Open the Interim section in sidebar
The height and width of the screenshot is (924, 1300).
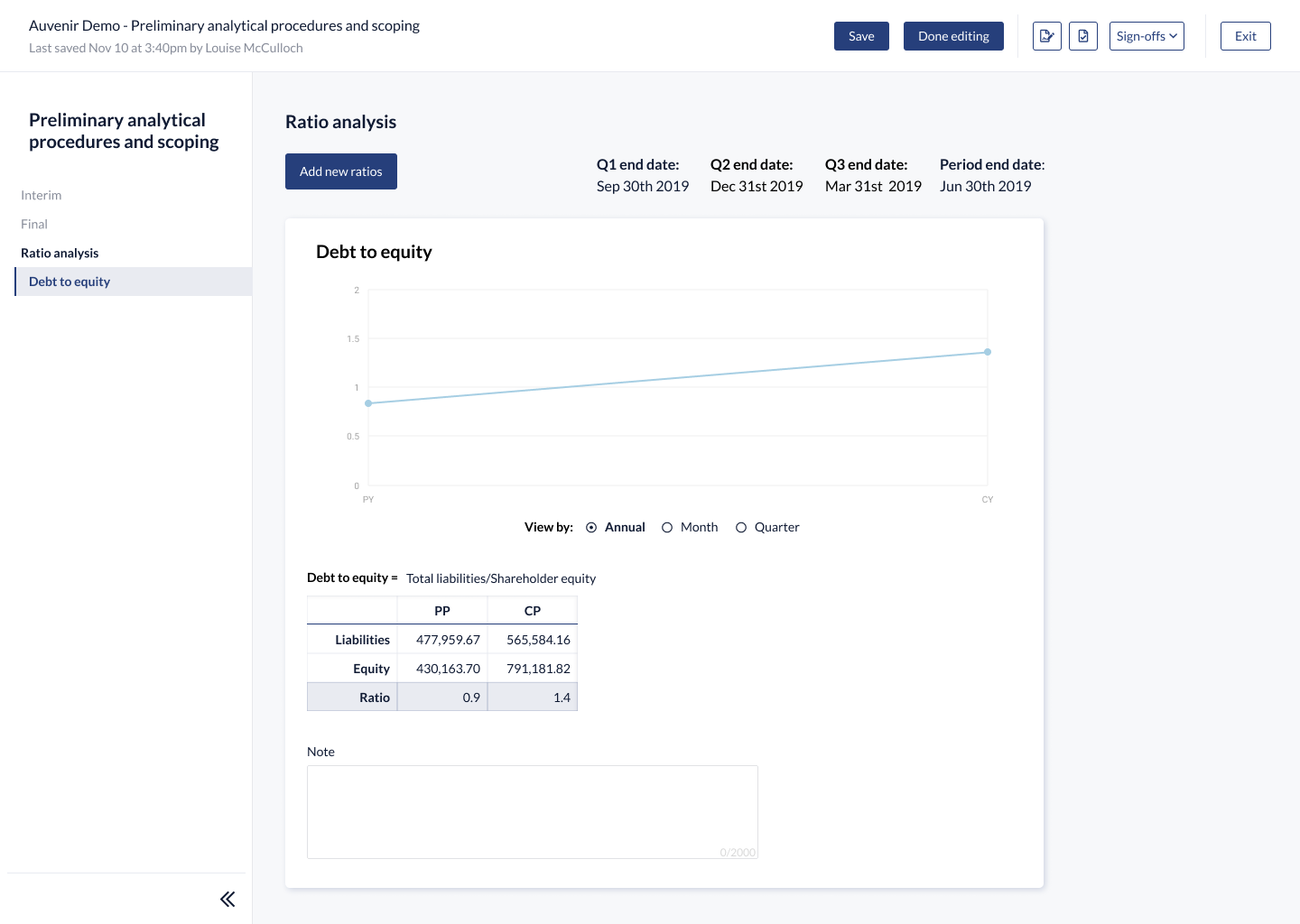[x=42, y=195]
